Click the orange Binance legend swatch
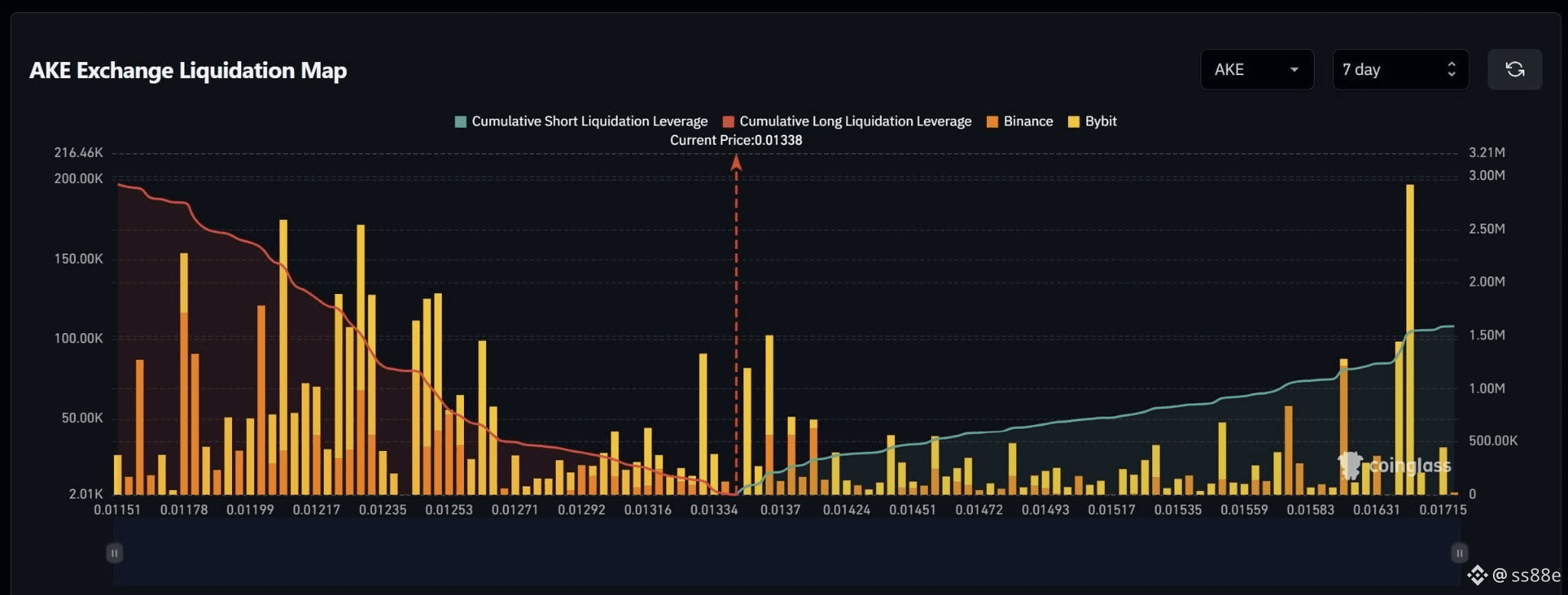The image size is (1568, 595). click(993, 122)
